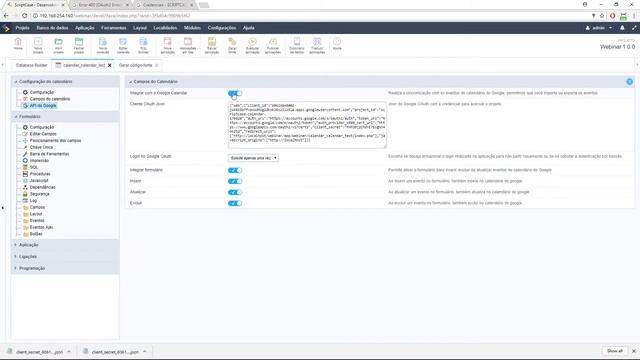640x360 pixels.
Task: Open the notifications bell icon
Action: pos(622,28)
